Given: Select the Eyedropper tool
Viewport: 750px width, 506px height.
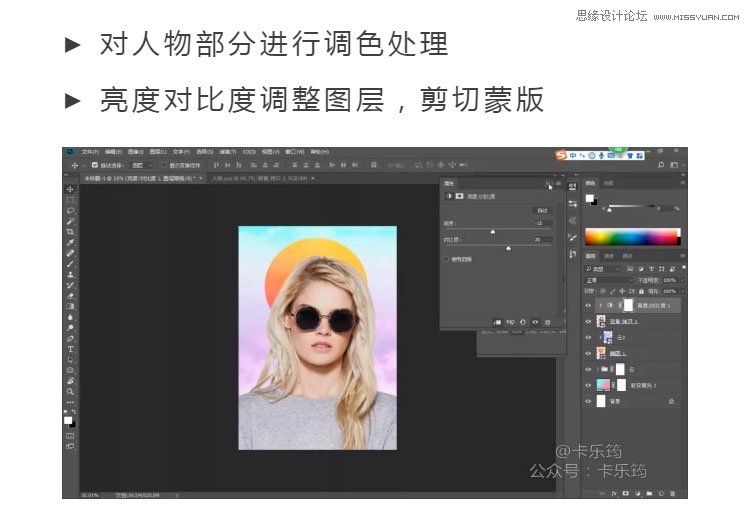Looking at the screenshot, I should click(70, 242).
